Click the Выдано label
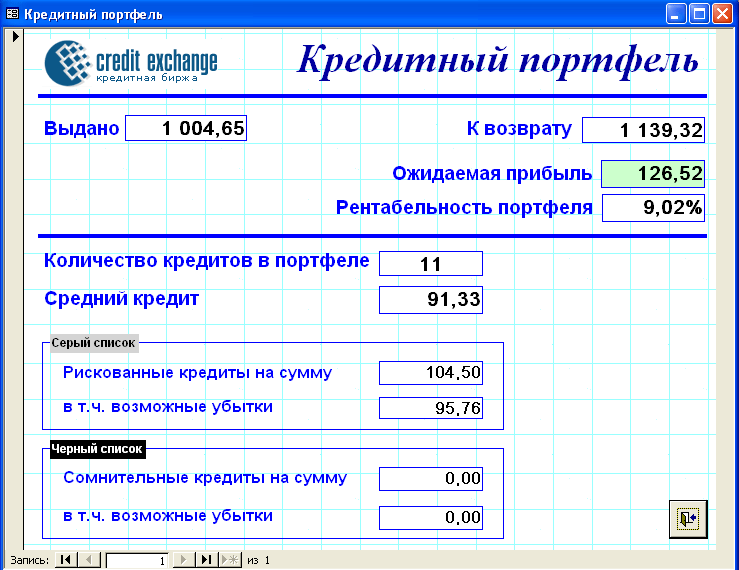This screenshot has height=570, width=739. 82,128
